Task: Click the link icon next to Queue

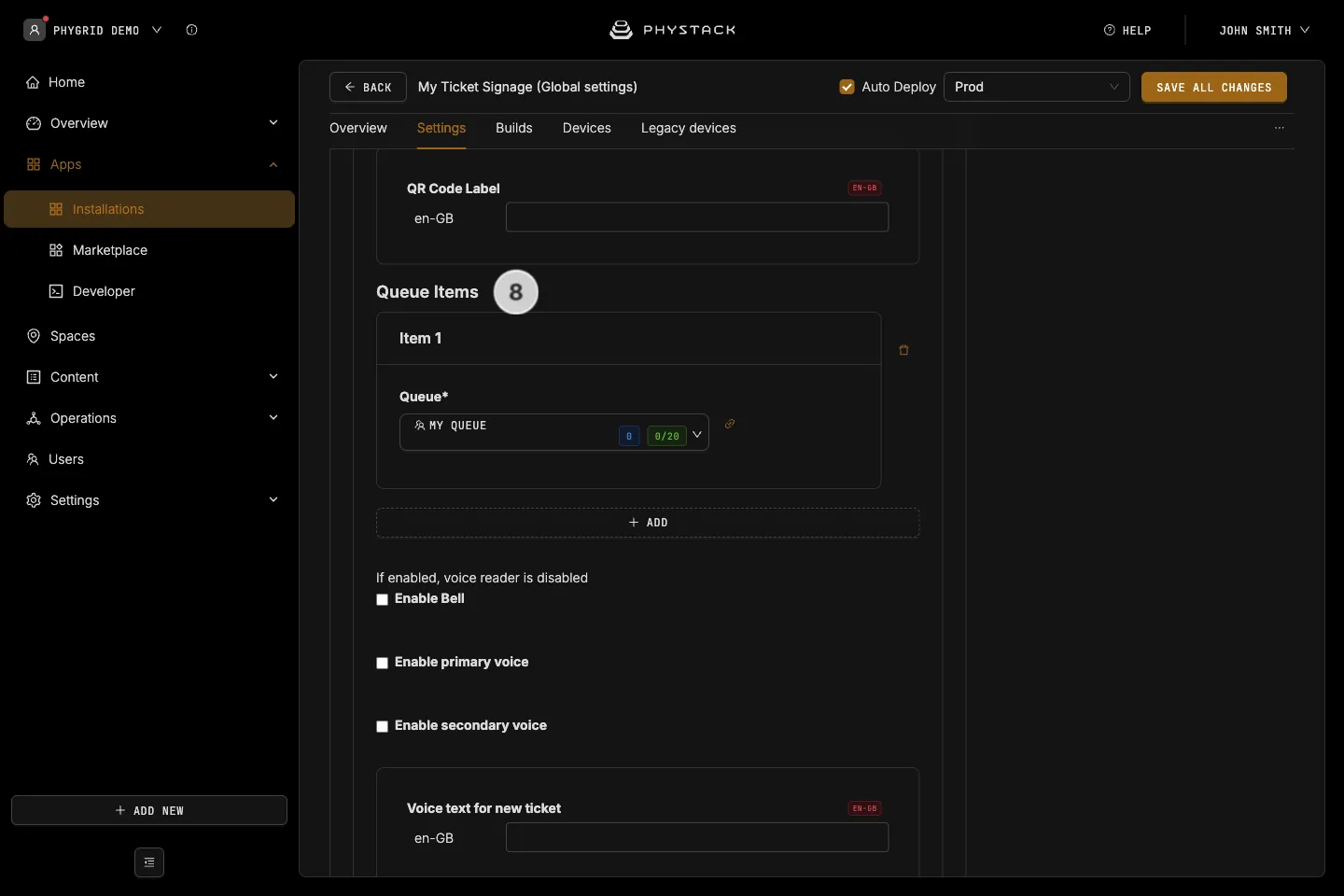Action: (730, 424)
